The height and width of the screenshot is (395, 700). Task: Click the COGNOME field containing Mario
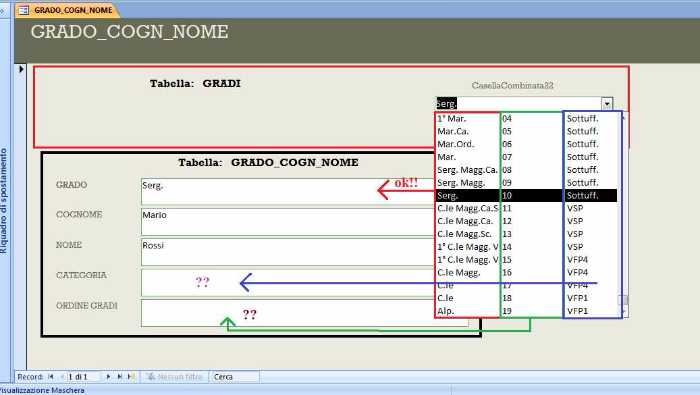pos(288,222)
